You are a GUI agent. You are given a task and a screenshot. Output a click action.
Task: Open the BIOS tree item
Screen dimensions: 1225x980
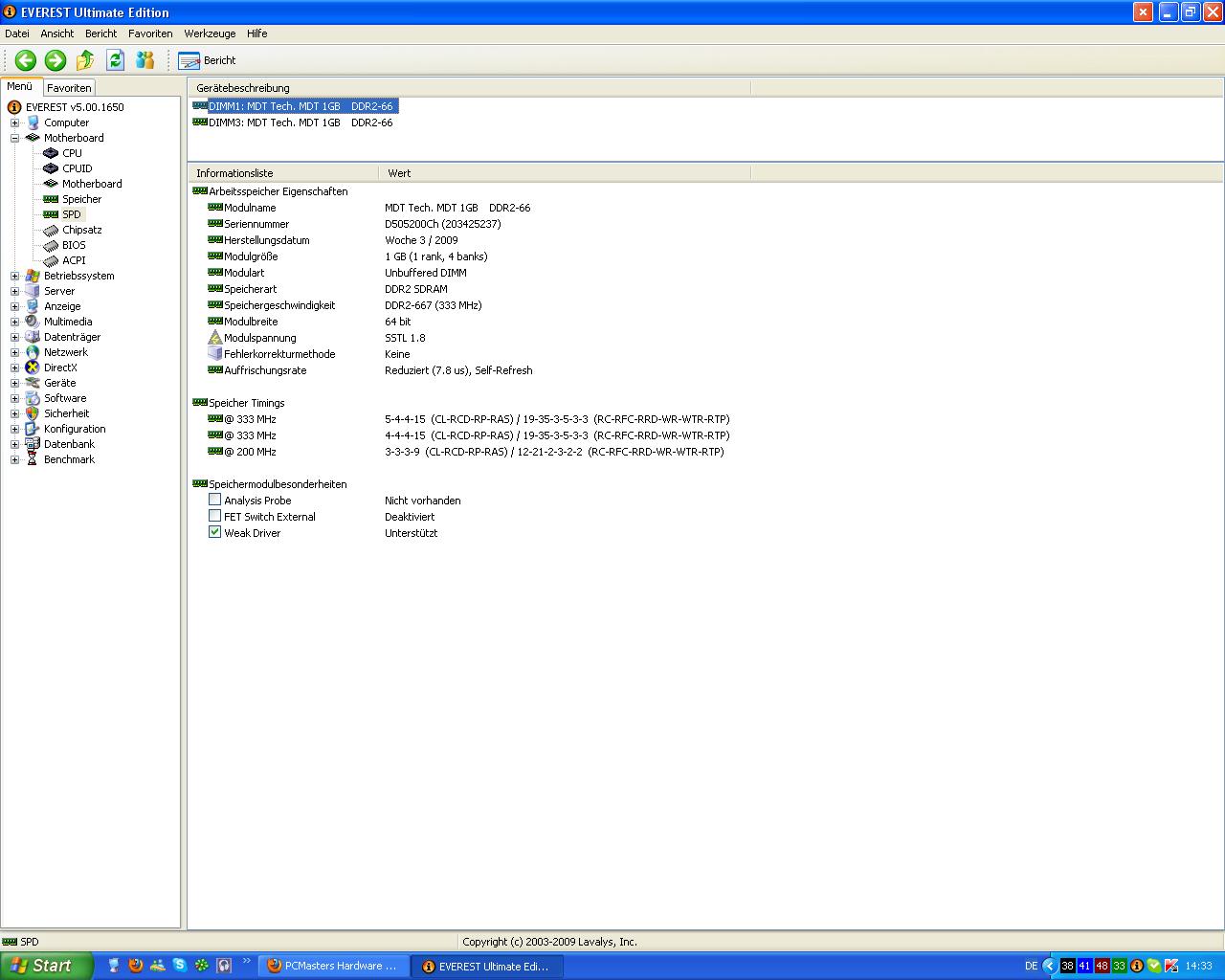[x=74, y=245]
